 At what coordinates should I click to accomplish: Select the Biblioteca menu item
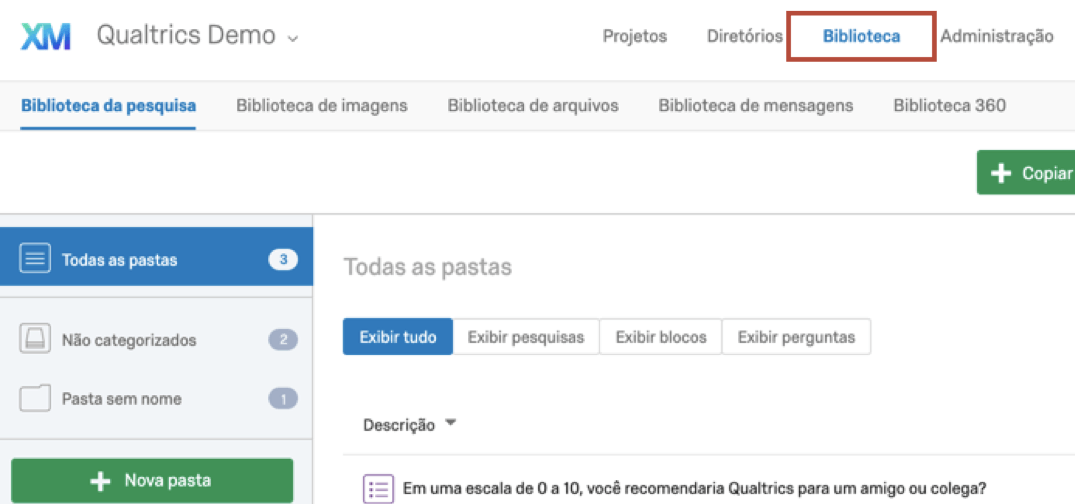tap(862, 36)
